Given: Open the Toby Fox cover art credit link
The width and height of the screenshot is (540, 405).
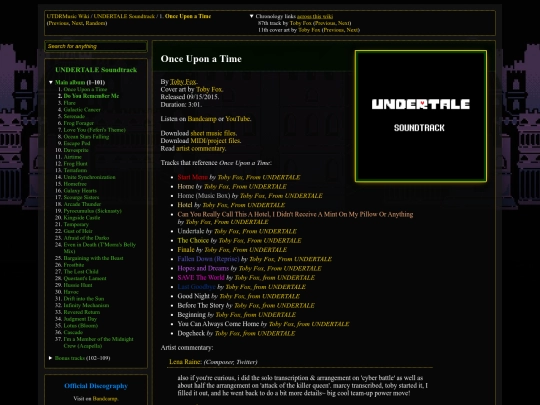Looking at the screenshot, I should [209, 89].
